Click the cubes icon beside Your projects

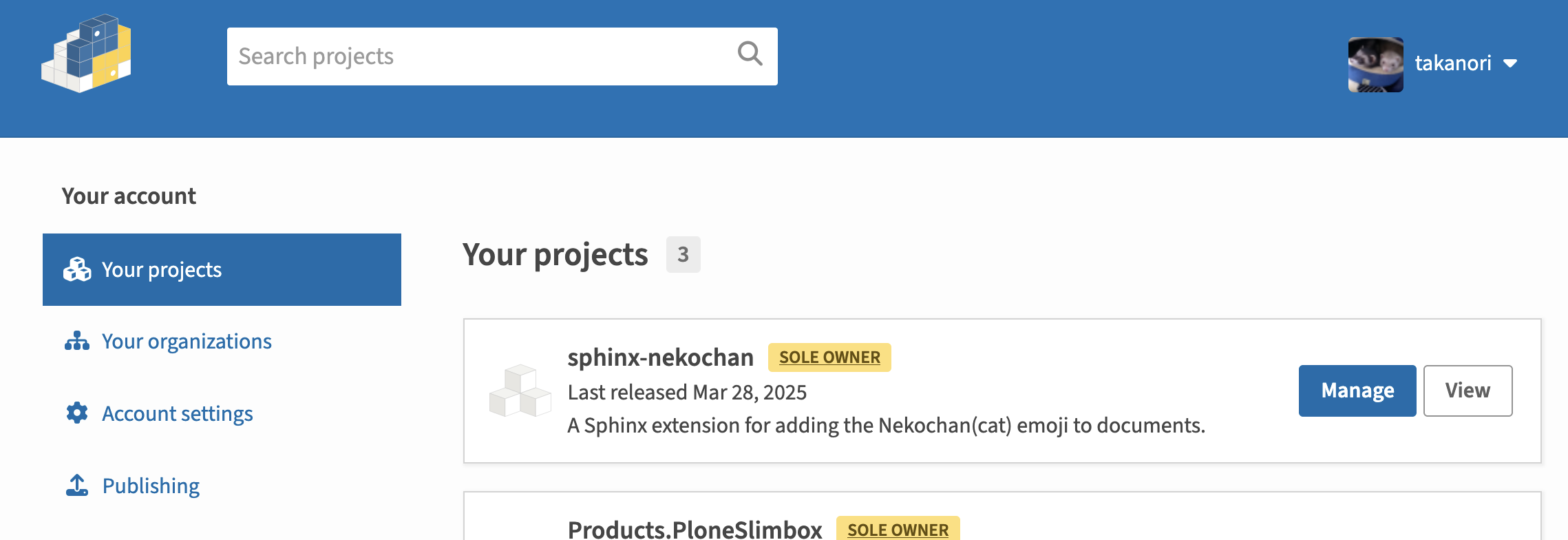[77, 269]
